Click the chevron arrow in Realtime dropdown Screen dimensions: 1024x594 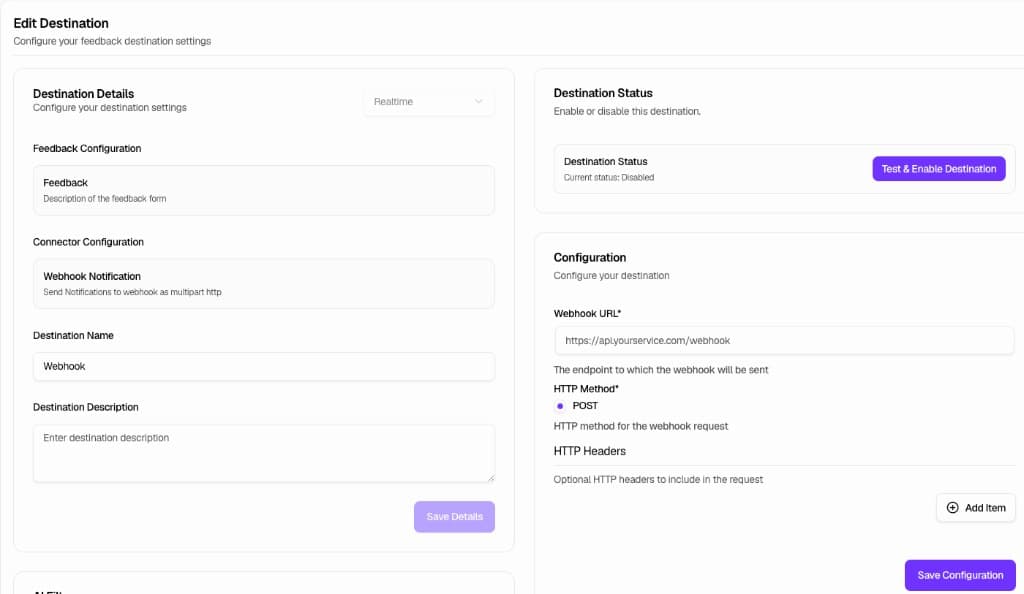pyautogui.click(x=479, y=102)
